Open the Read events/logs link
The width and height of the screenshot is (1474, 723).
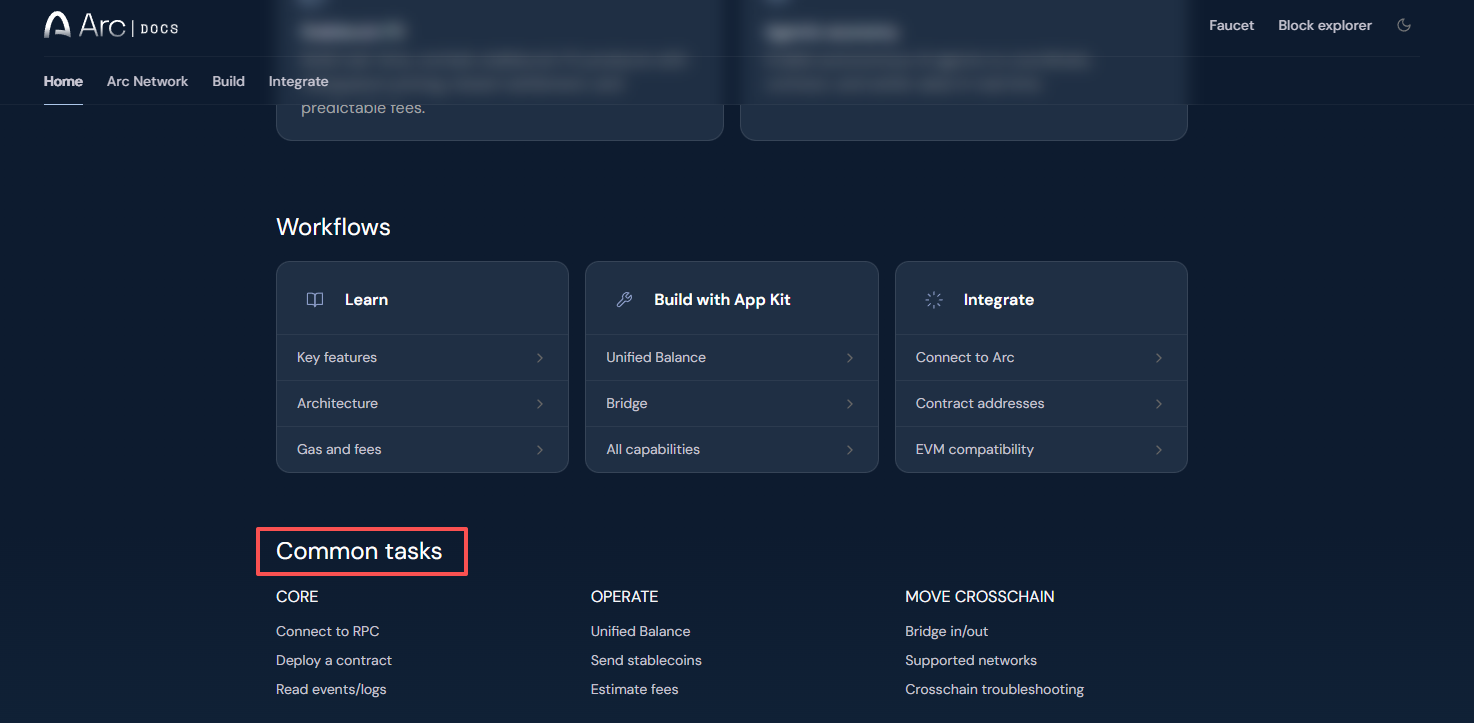331,689
